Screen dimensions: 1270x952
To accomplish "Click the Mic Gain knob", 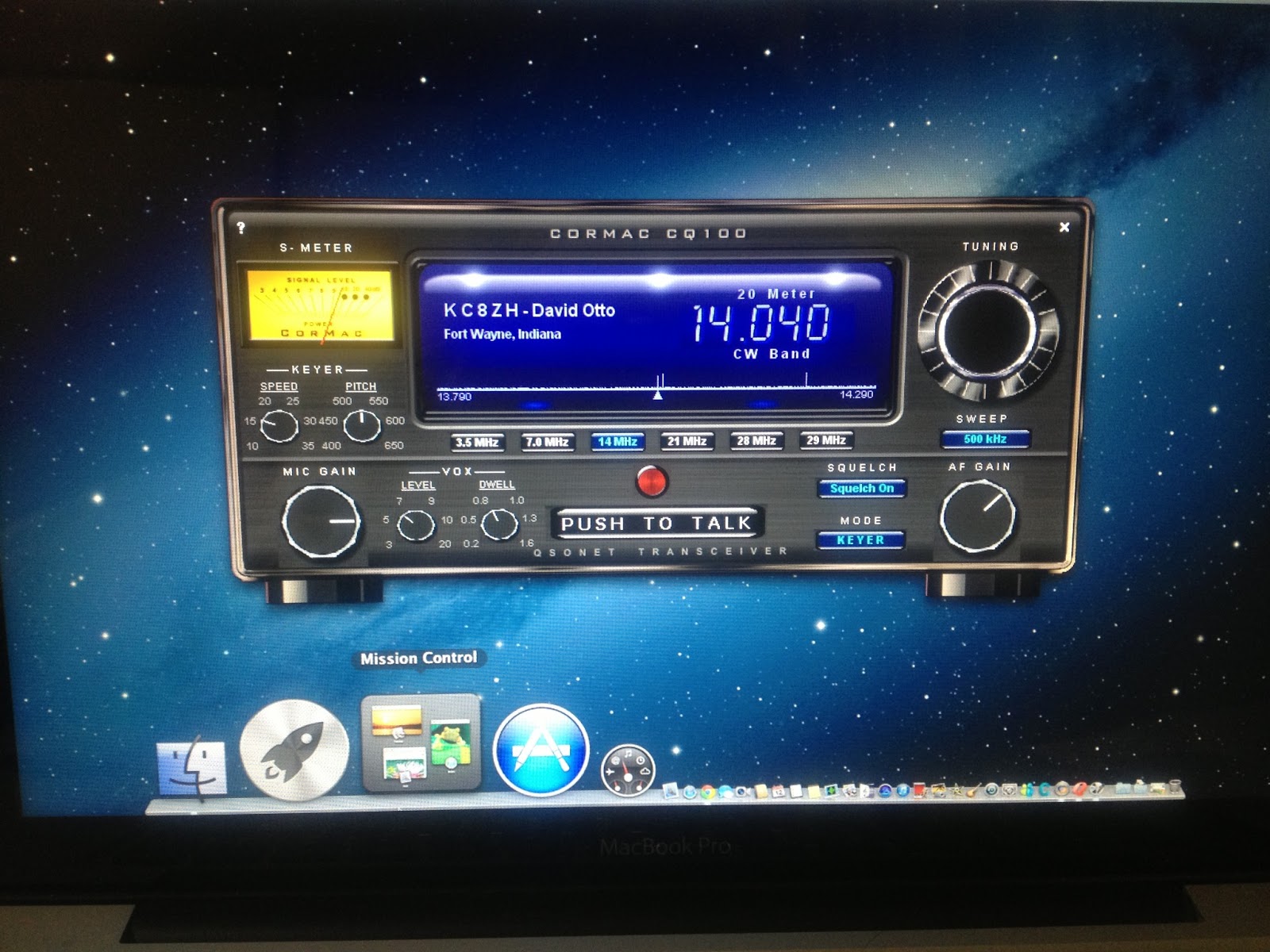I will (x=321, y=522).
